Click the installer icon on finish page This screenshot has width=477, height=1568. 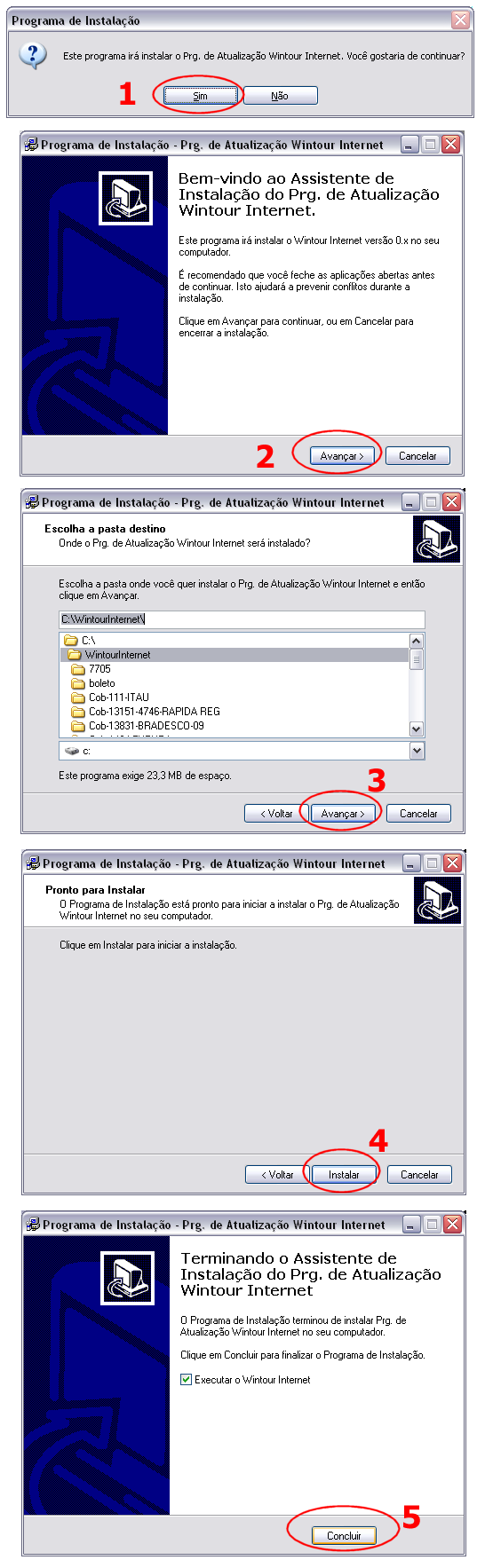tap(128, 1277)
